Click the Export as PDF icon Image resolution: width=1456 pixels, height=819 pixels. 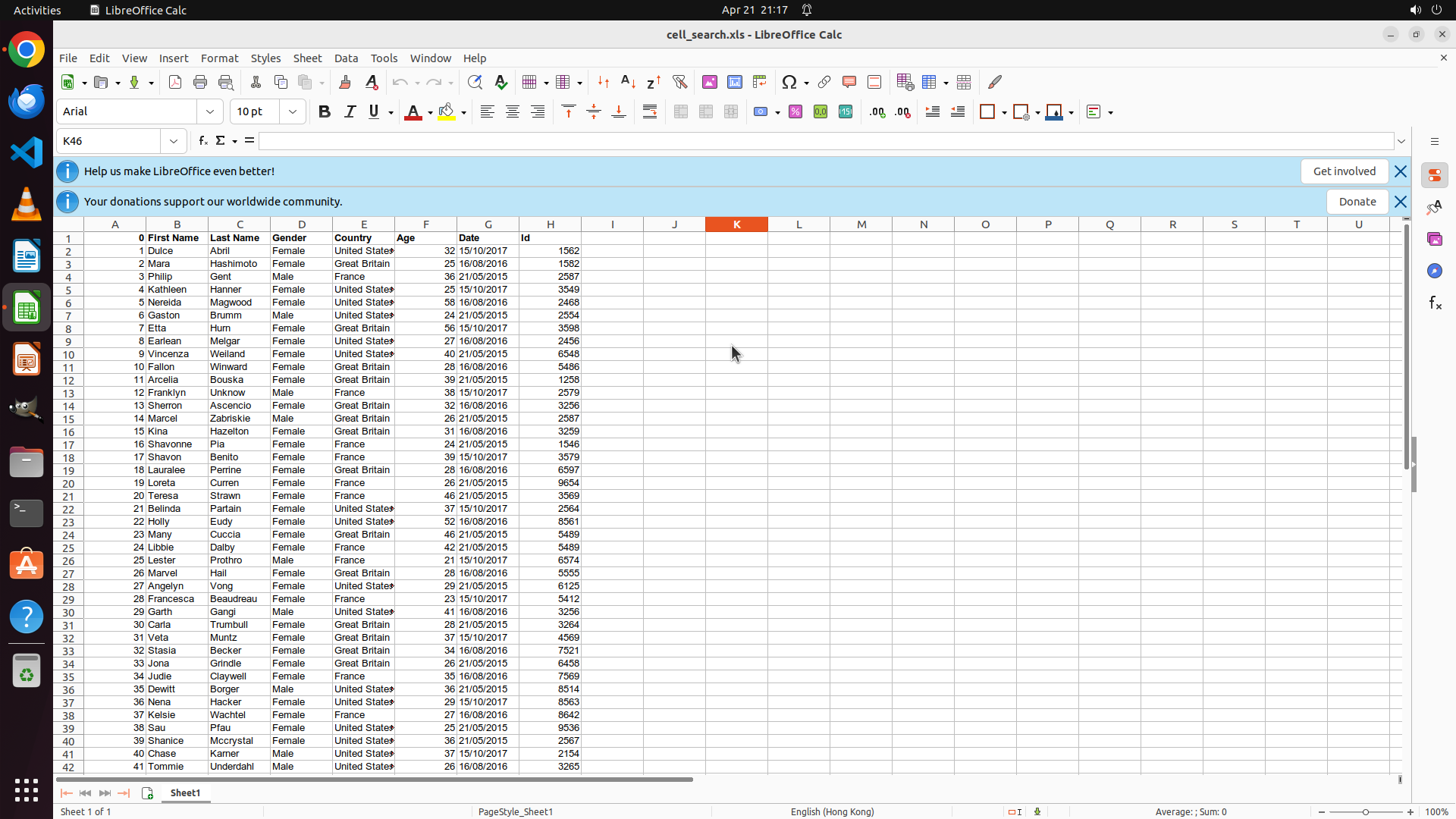(x=175, y=82)
